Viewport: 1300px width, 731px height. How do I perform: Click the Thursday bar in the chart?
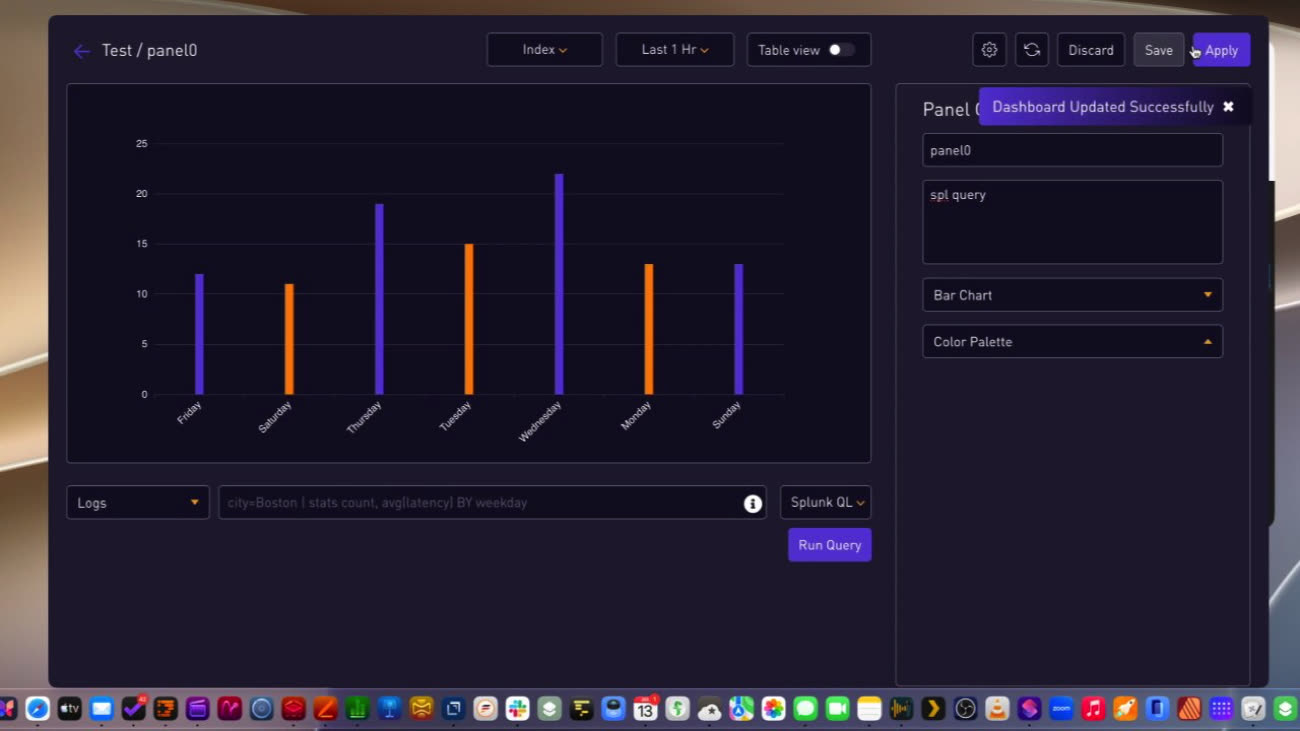point(379,299)
